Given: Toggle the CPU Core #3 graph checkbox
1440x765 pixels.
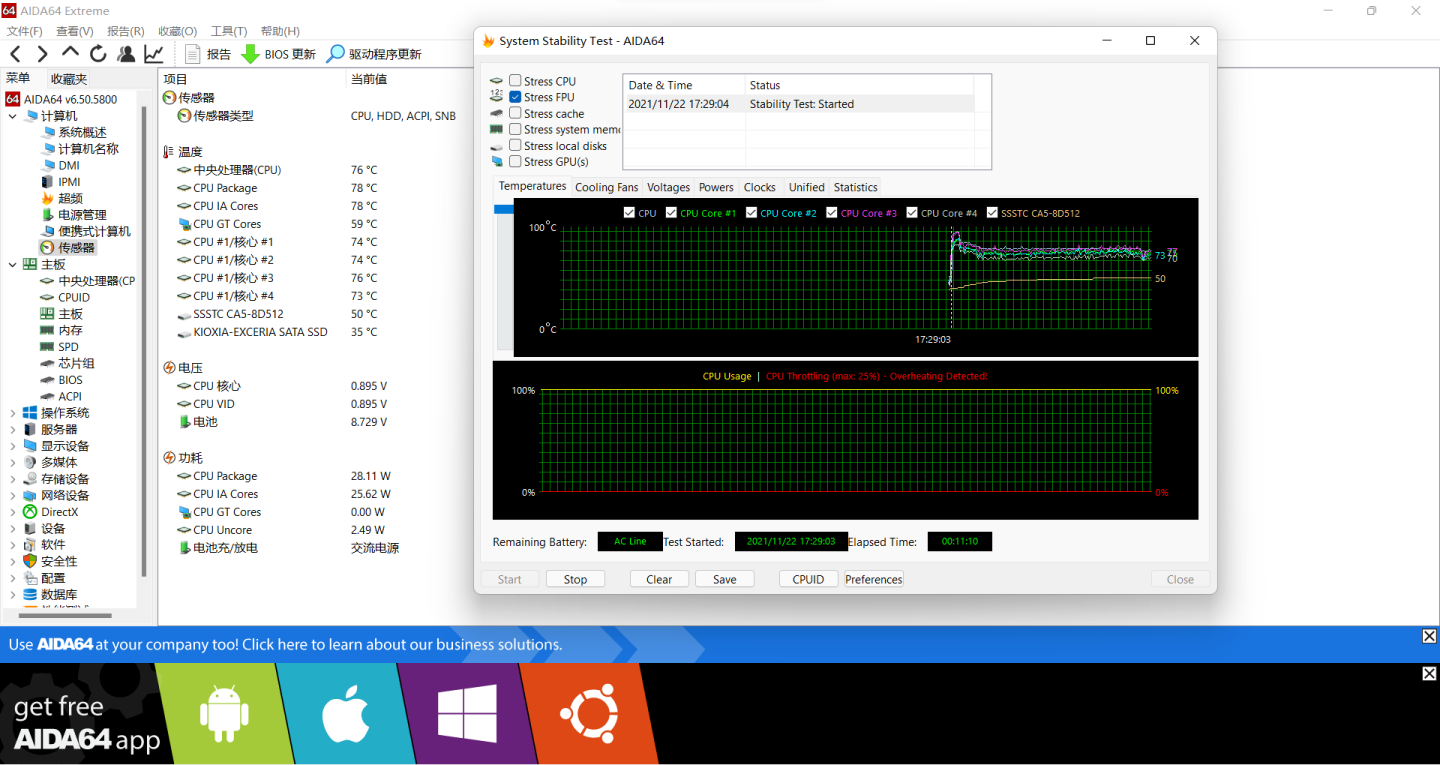Looking at the screenshot, I should [832, 213].
